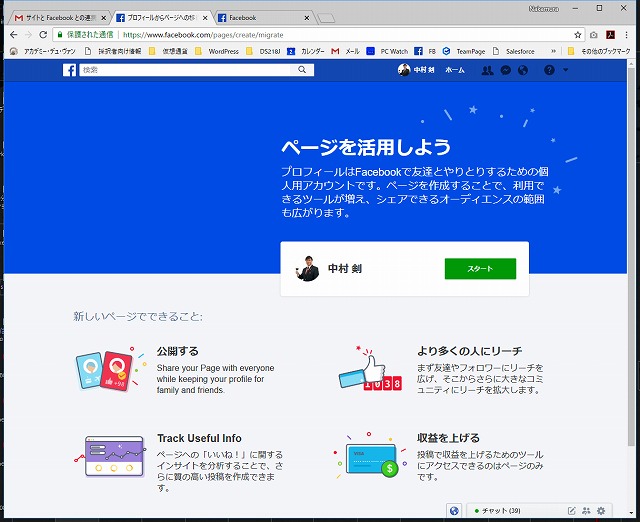Open the Messenger icon in the header
Screen dimensions: 640x522
point(506,70)
